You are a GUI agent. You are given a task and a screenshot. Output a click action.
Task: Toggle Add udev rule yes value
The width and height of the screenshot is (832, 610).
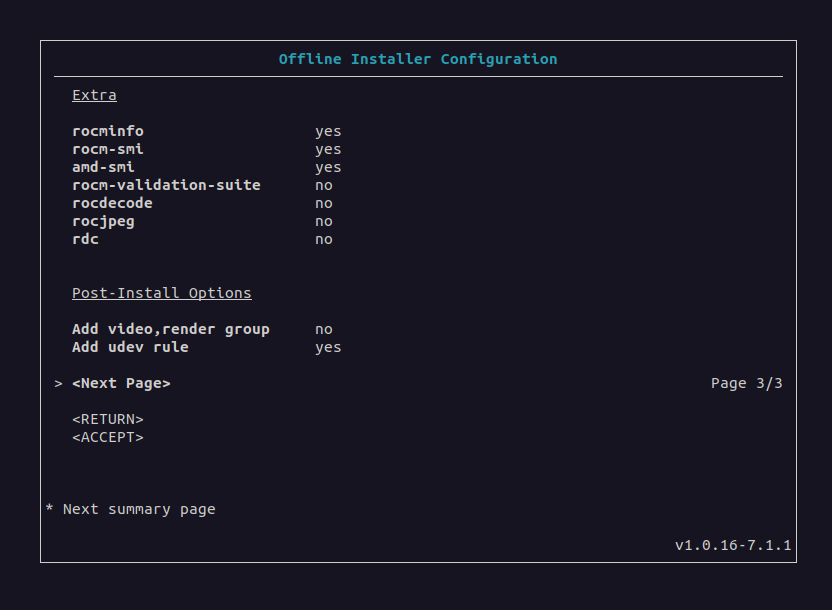click(328, 347)
